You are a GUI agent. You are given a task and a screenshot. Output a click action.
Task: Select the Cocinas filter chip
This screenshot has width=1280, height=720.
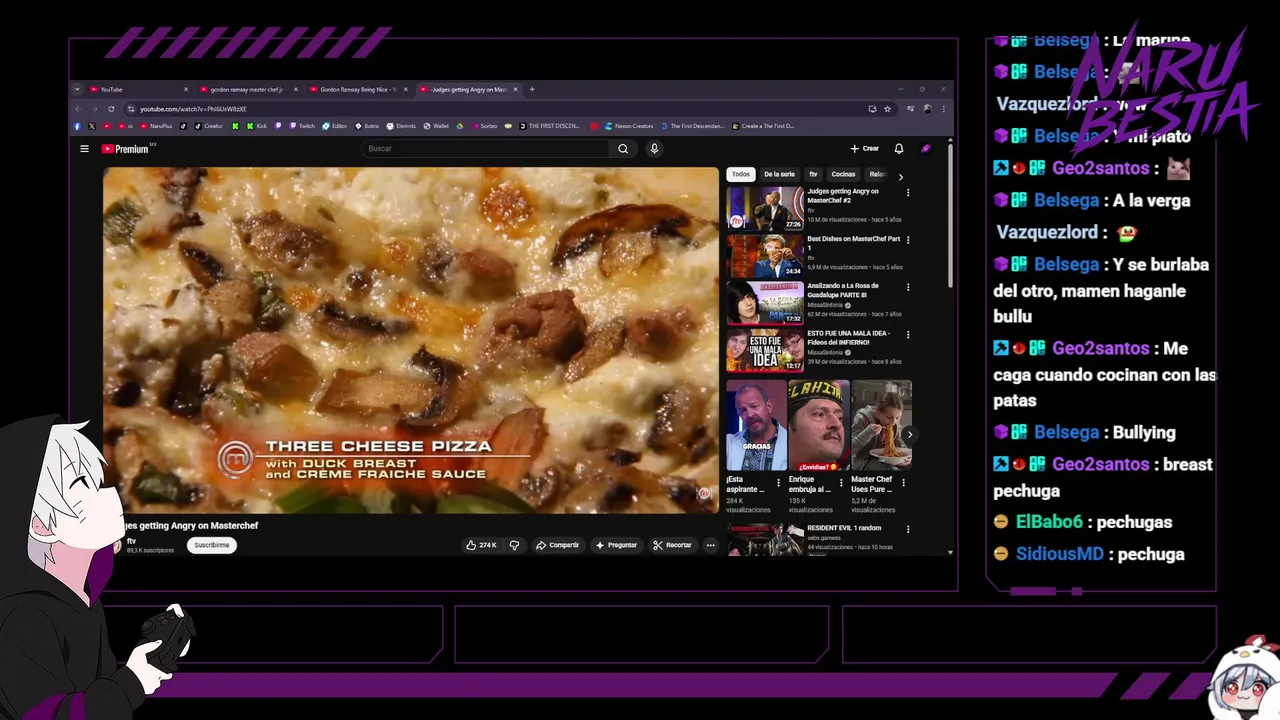point(843,174)
